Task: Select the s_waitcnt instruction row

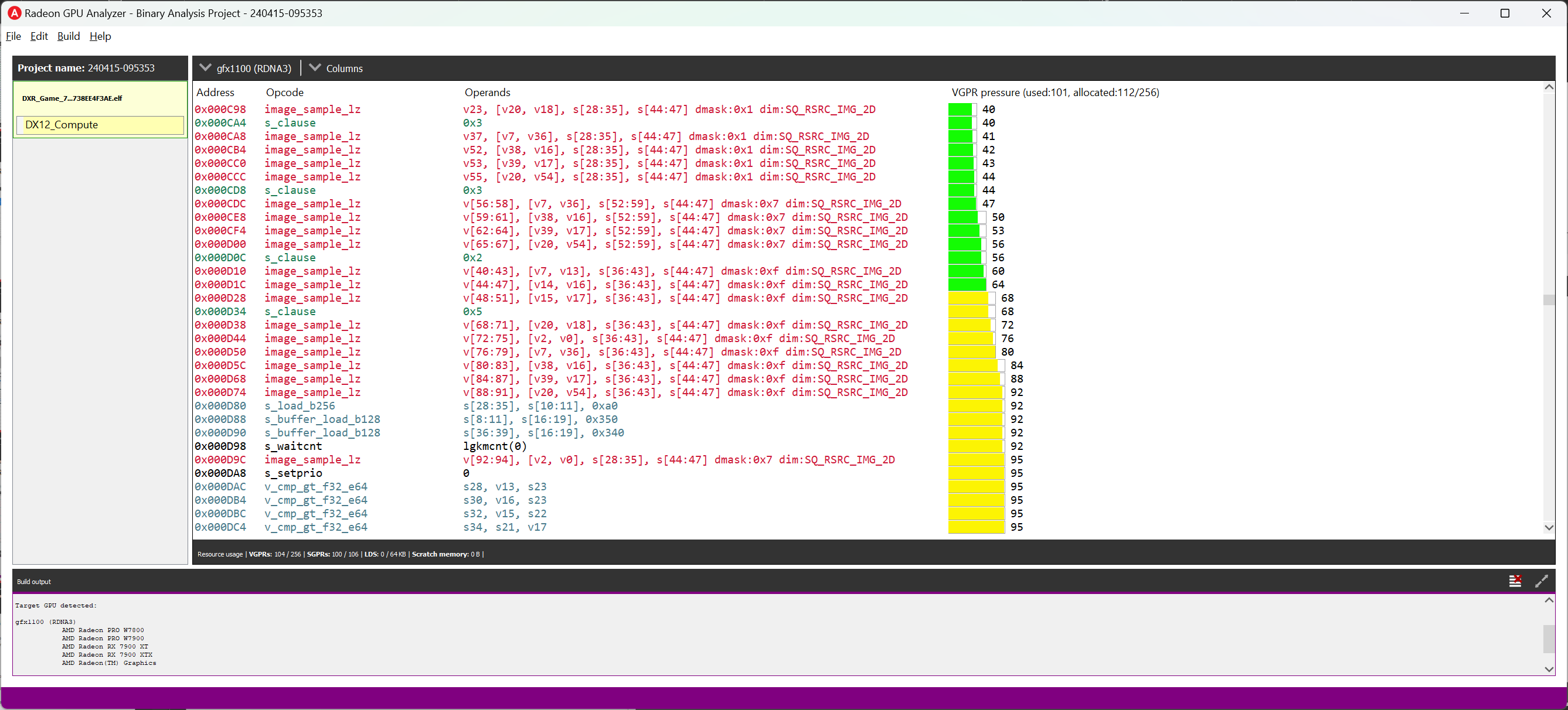Action: point(294,446)
